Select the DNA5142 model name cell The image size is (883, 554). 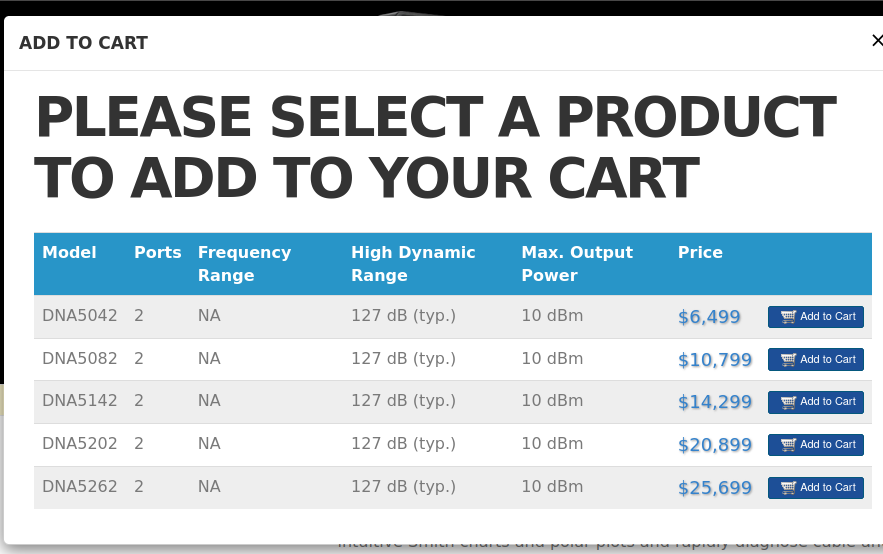click(x=79, y=401)
